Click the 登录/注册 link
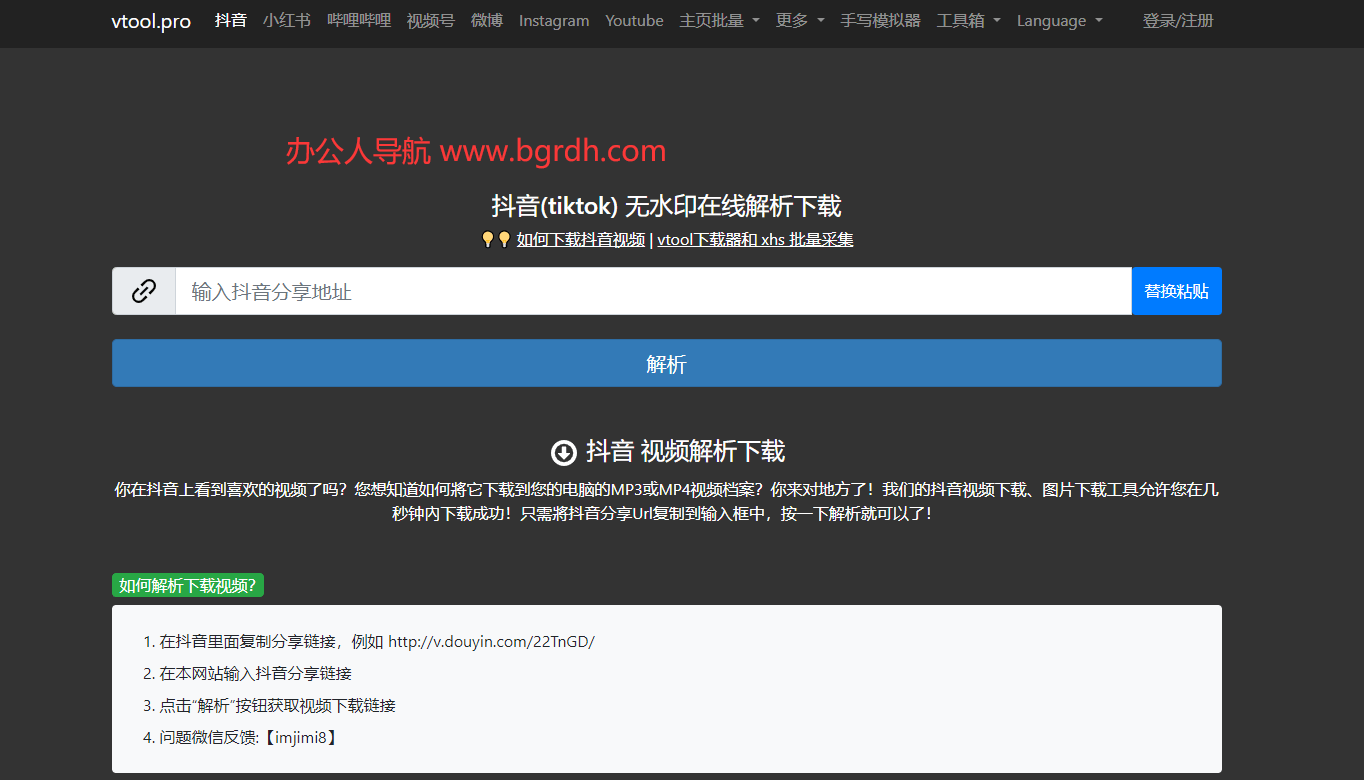 (x=1180, y=20)
